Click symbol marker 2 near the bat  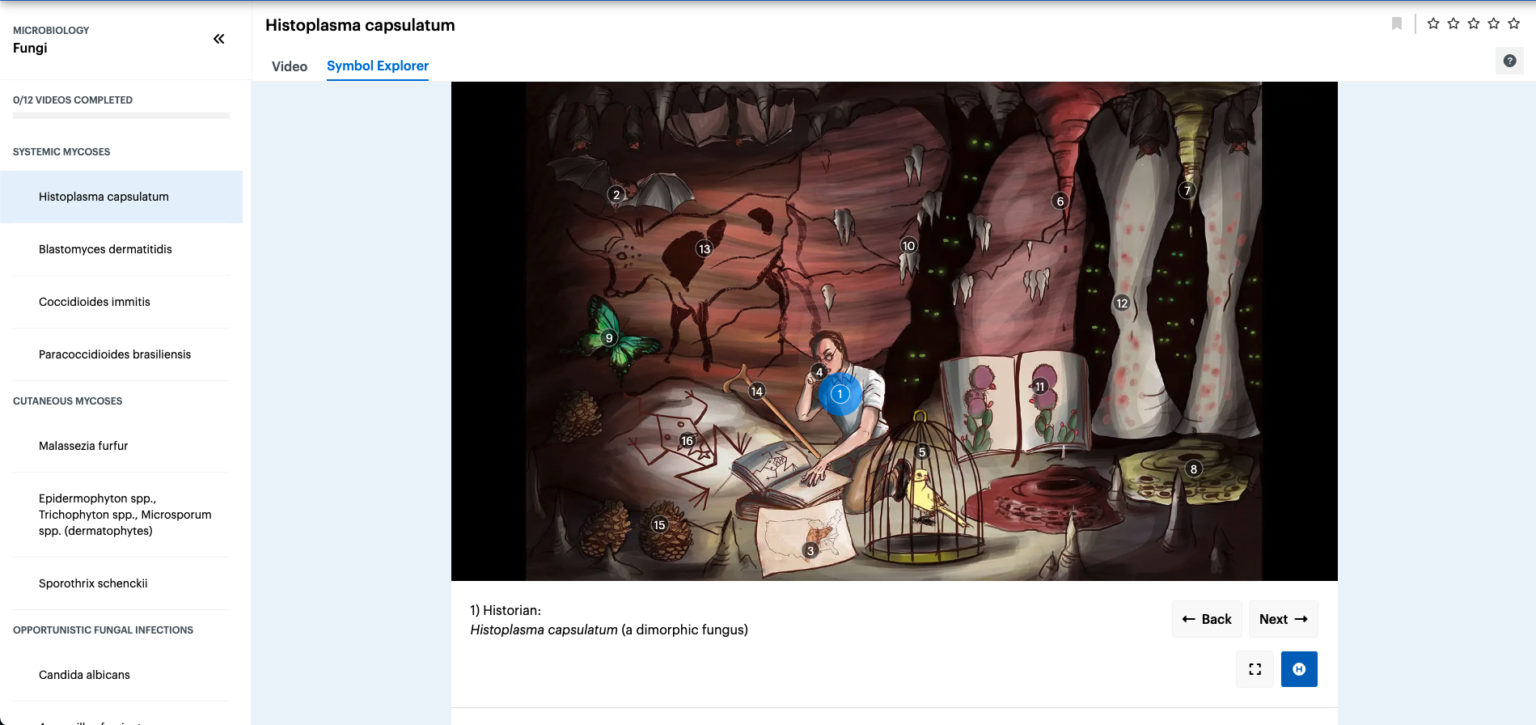[x=616, y=194]
